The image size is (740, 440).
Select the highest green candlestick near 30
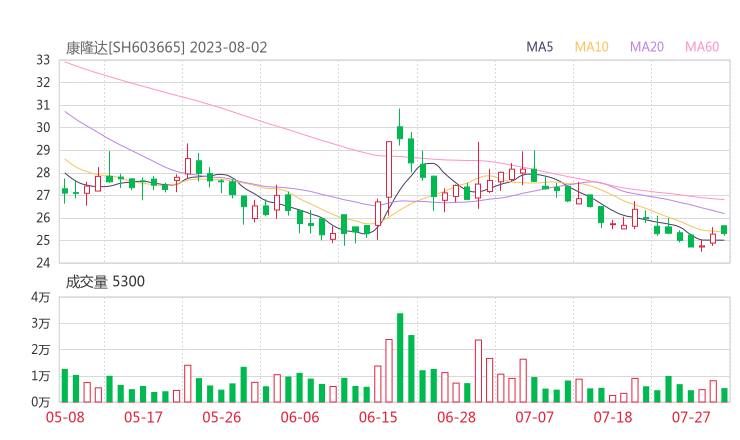400,132
